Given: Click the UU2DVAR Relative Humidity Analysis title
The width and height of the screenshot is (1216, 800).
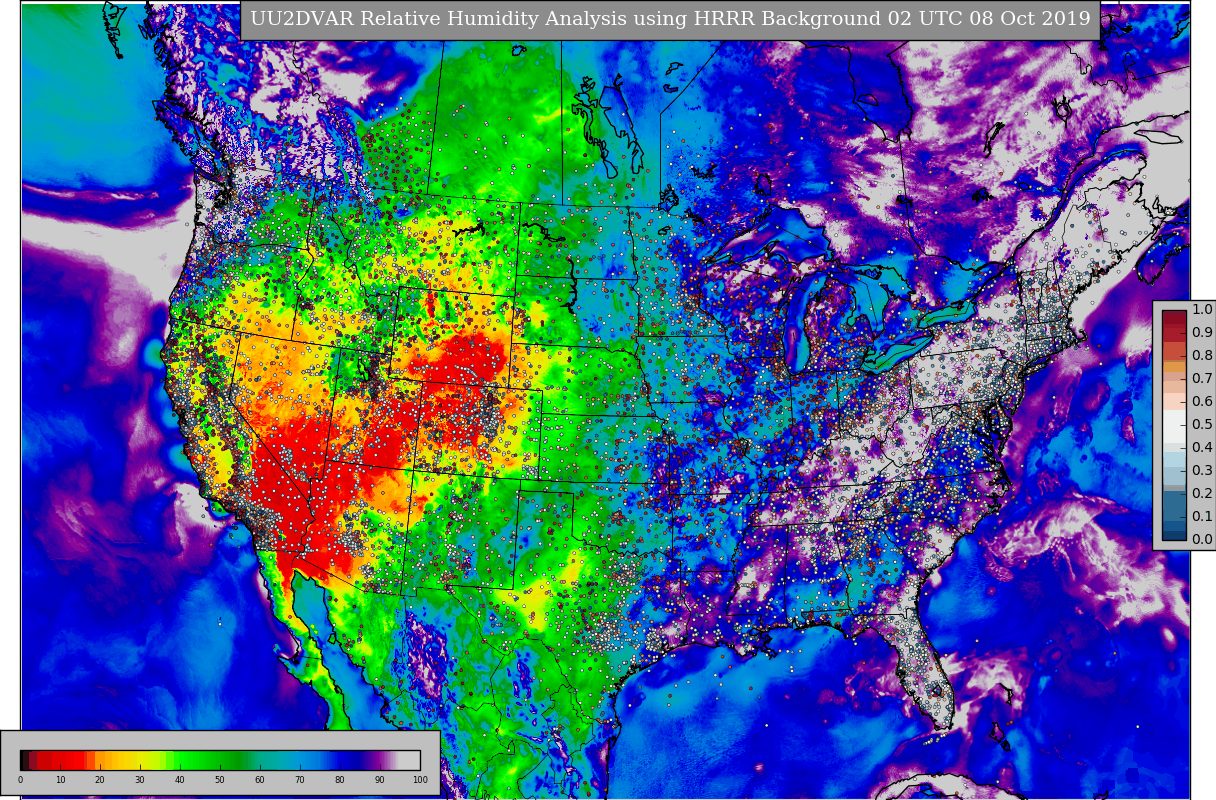Looking at the screenshot, I should click(670, 19).
